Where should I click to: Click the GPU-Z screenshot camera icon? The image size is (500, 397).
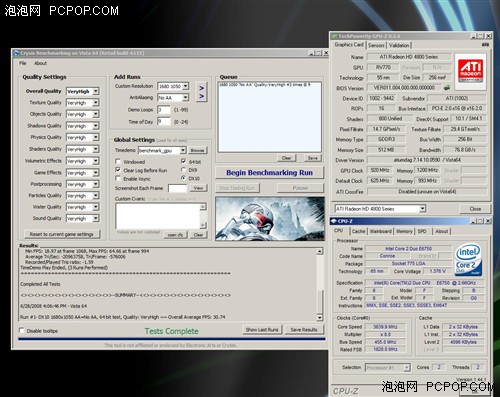tap(485, 45)
